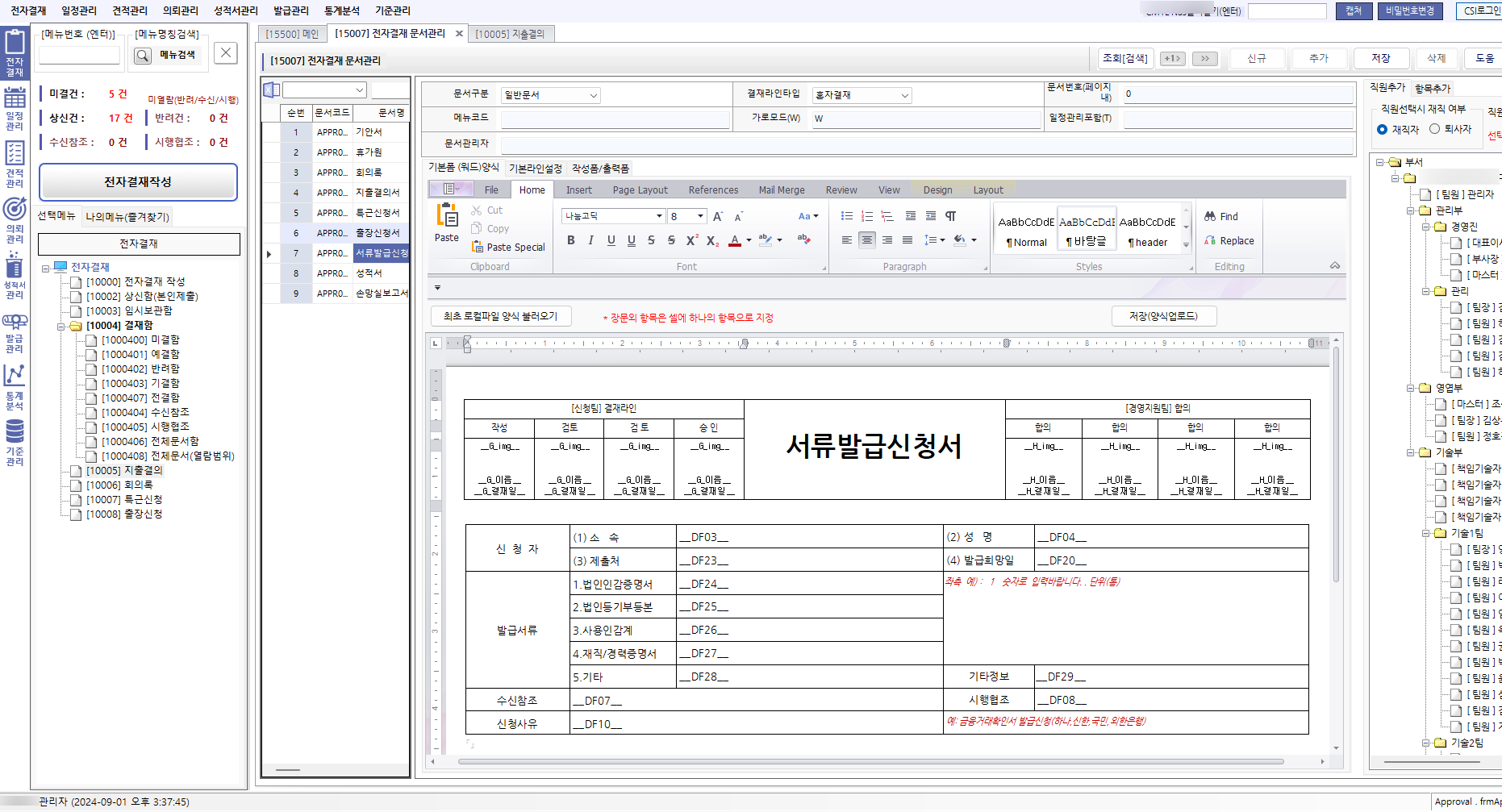
Task: Open the Mail Merge ribbon tab
Action: coord(781,190)
